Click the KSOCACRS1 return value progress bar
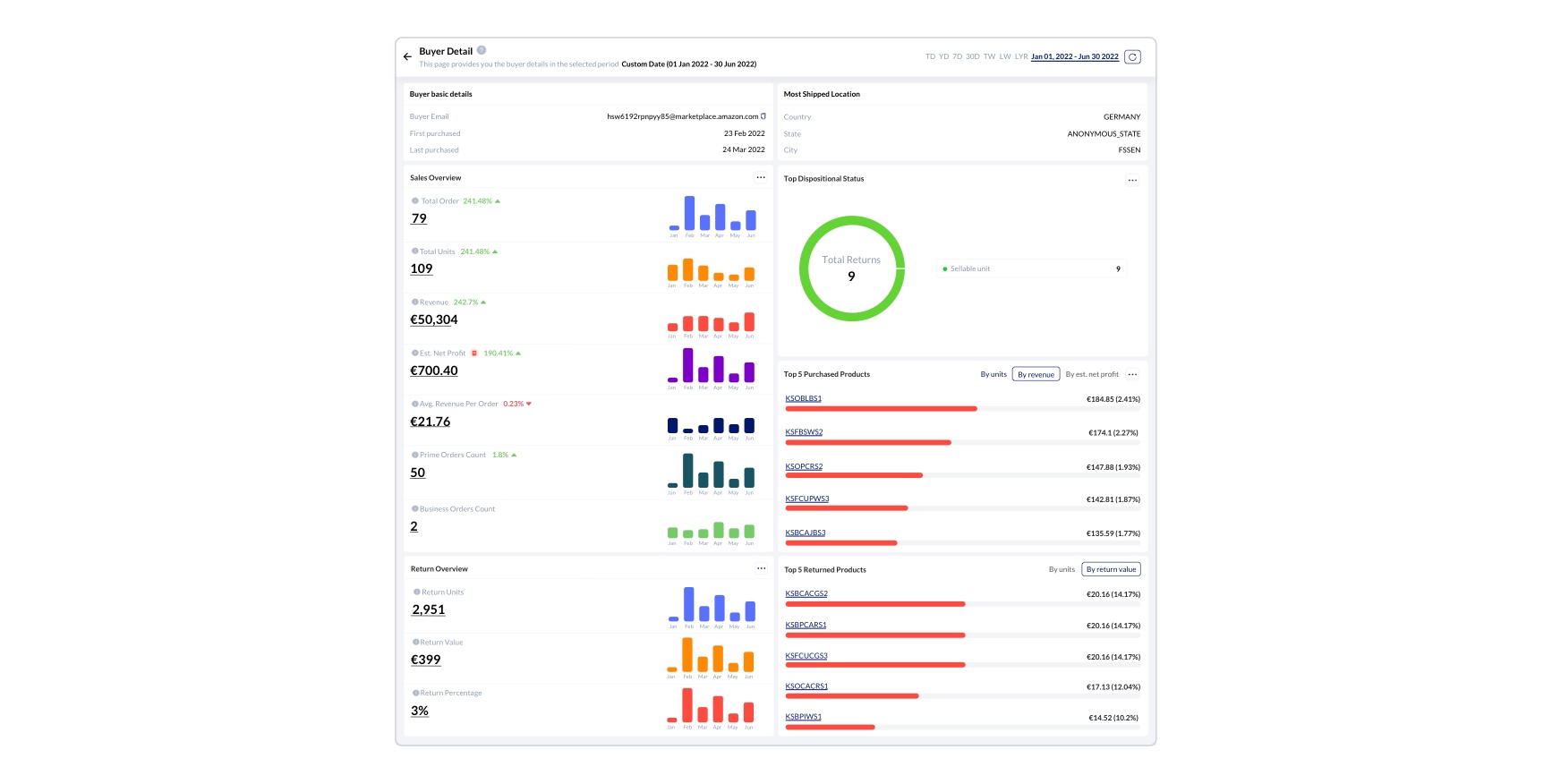This screenshot has height=784, width=1552. pos(962,695)
